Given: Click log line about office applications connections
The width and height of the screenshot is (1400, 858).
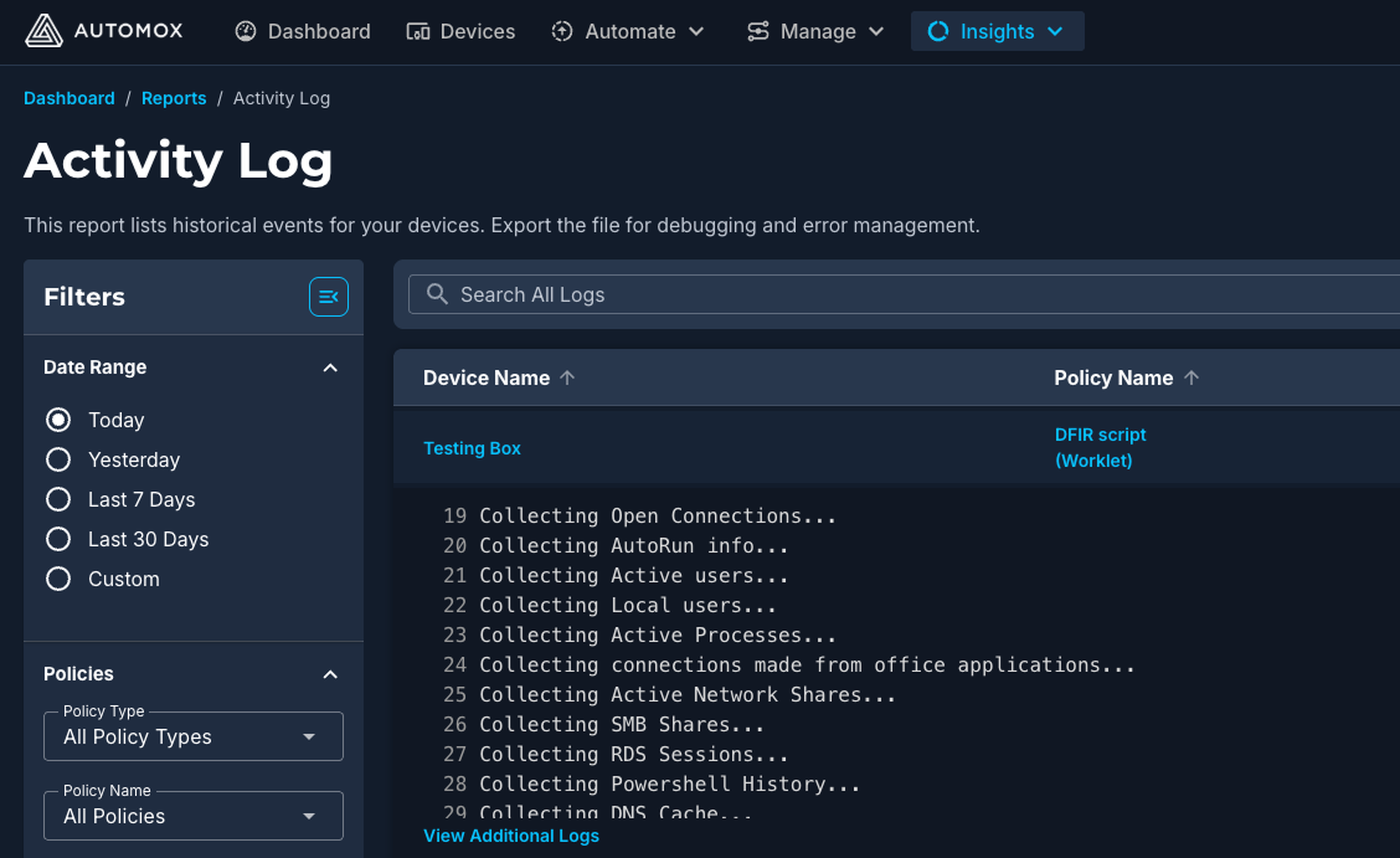Looking at the screenshot, I should (x=807, y=665).
